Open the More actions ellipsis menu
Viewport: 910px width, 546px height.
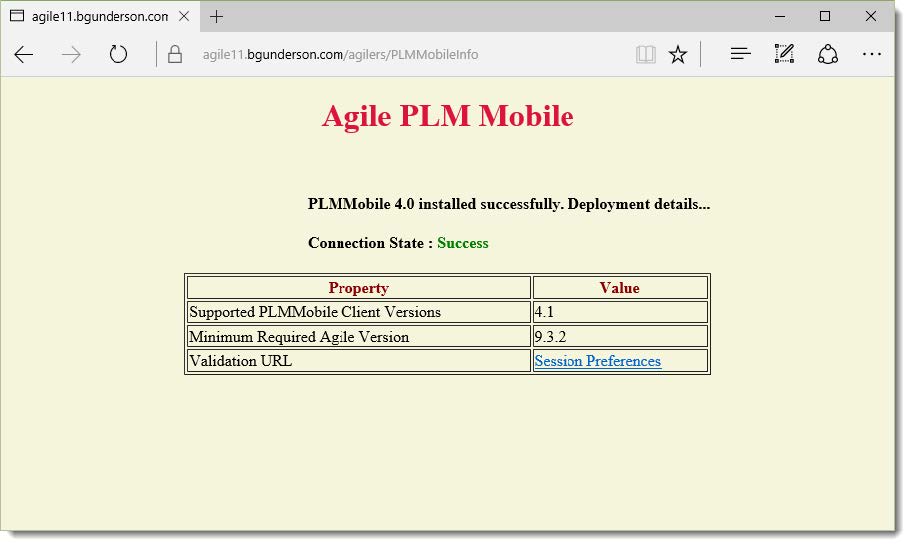point(872,55)
